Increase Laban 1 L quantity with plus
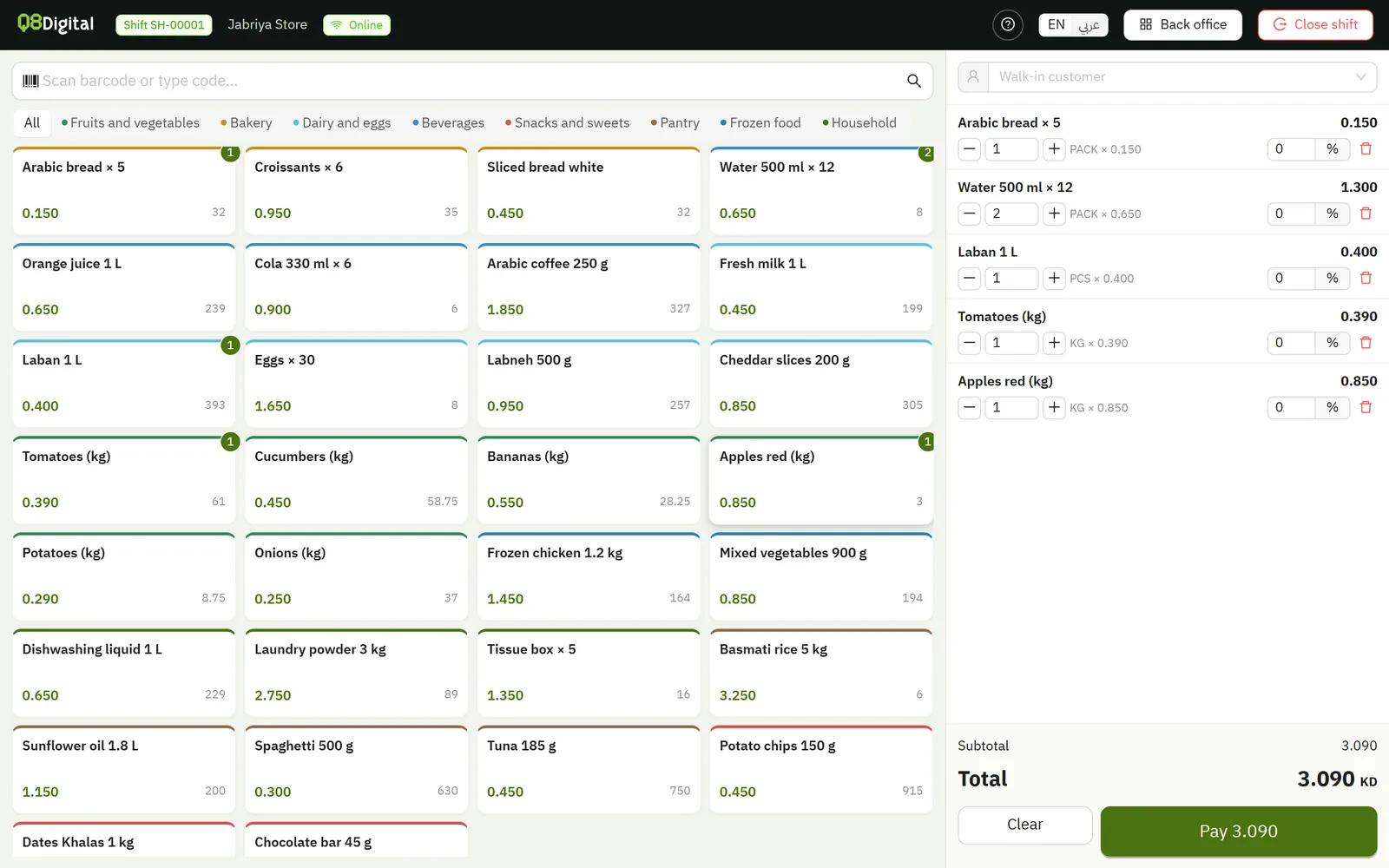Image resolution: width=1389 pixels, height=868 pixels. click(1054, 279)
